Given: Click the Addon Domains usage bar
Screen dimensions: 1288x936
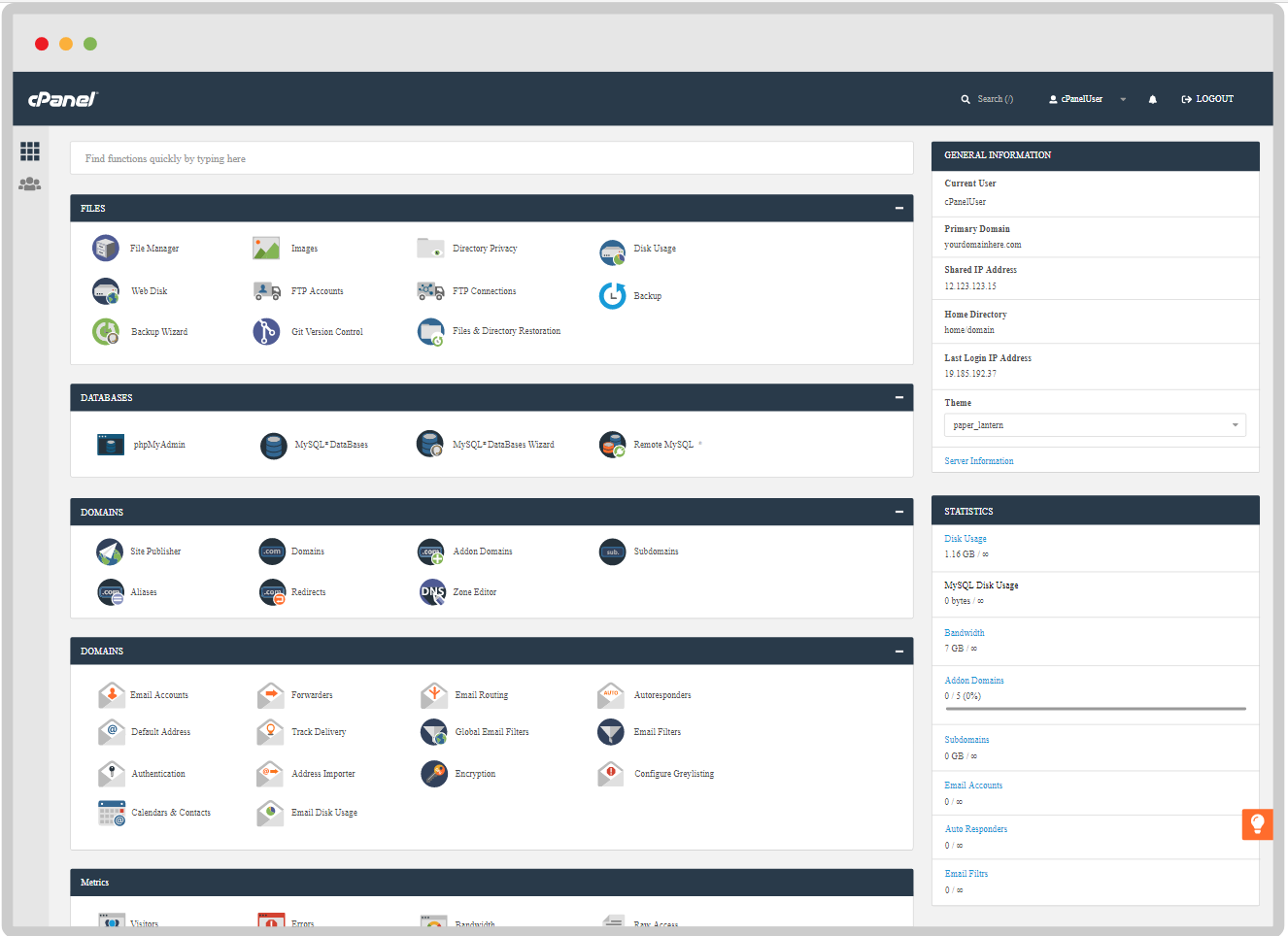Looking at the screenshot, I should pos(1094,710).
